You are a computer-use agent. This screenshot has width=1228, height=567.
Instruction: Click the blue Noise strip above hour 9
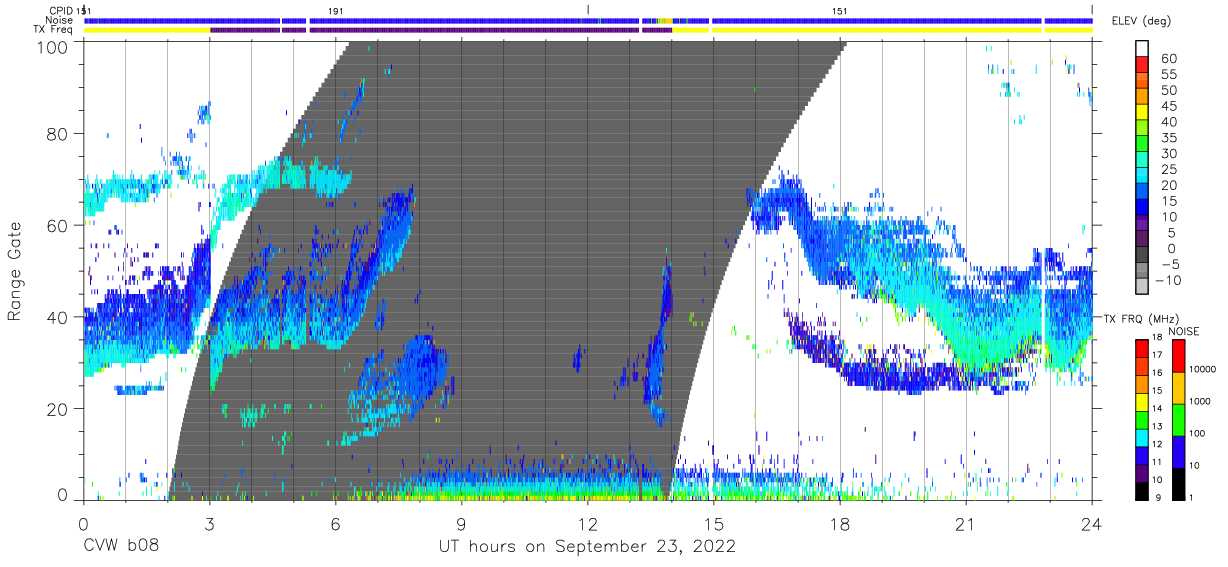click(x=474, y=20)
